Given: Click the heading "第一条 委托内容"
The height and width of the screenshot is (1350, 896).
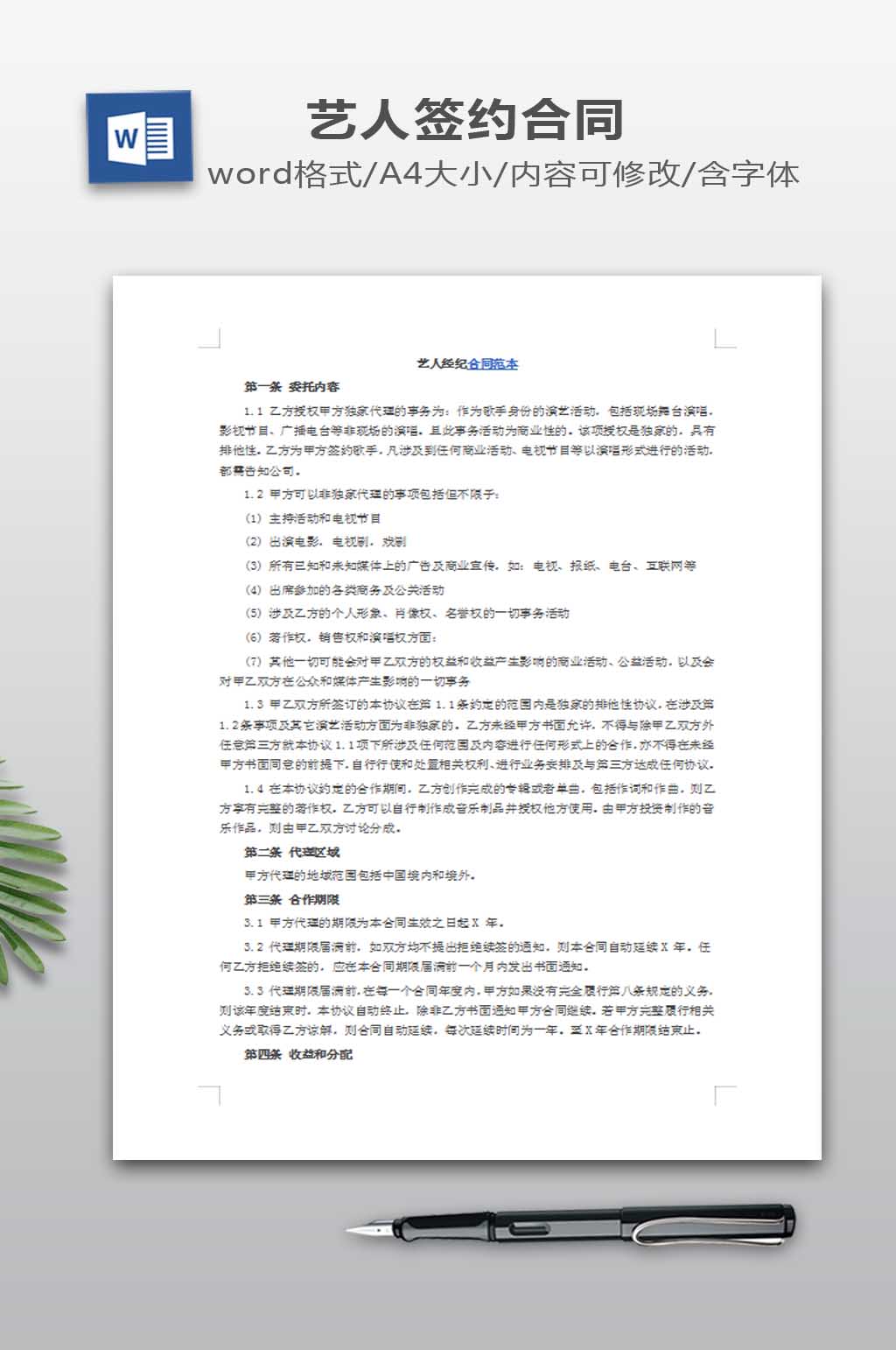Looking at the screenshot, I should pos(291,386).
